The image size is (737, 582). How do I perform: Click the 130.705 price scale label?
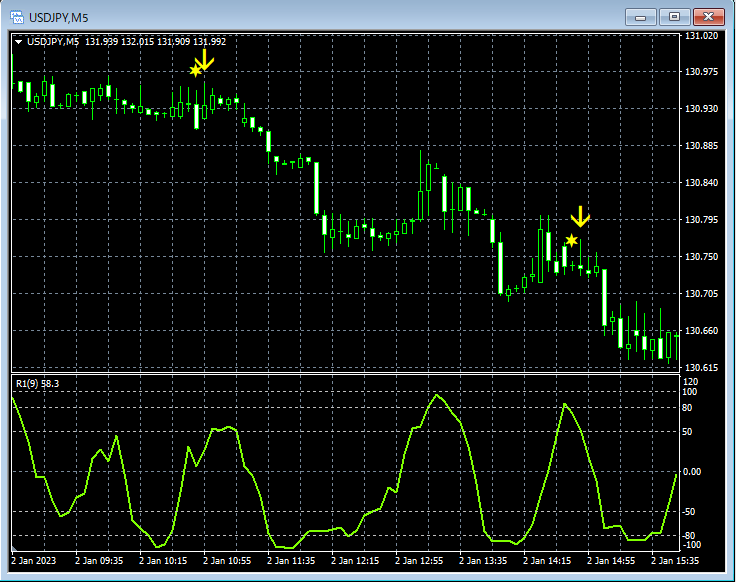tap(702, 294)
